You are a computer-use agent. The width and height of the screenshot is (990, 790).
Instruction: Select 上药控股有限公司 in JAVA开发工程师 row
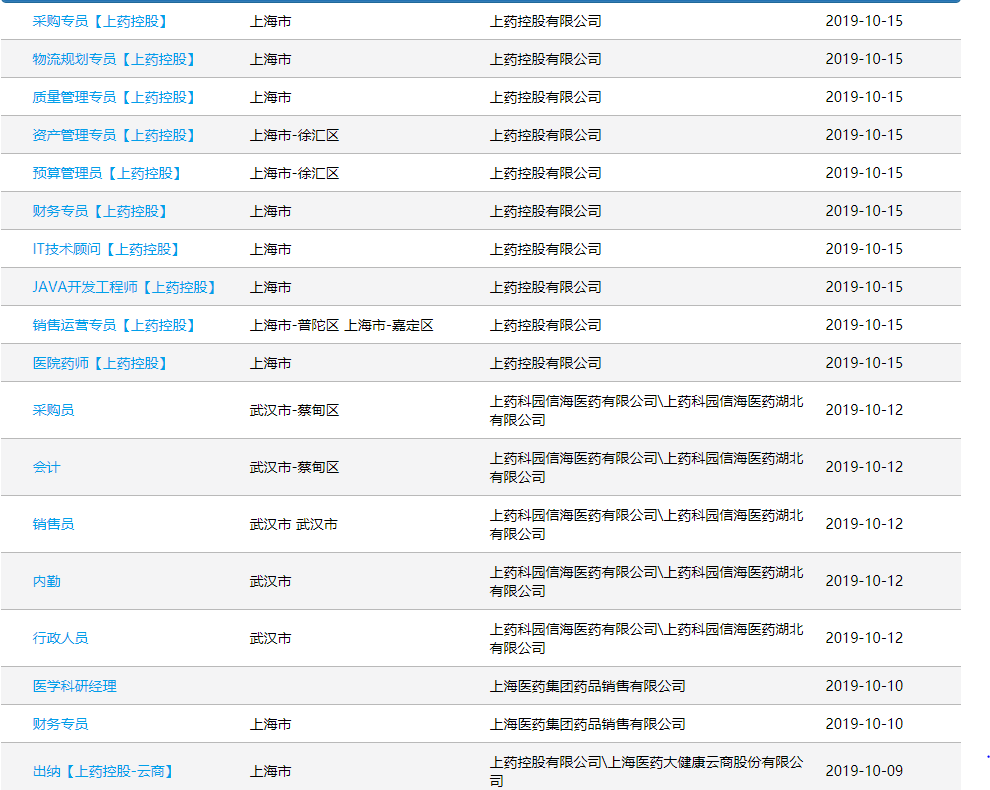[x=546, y=287]
